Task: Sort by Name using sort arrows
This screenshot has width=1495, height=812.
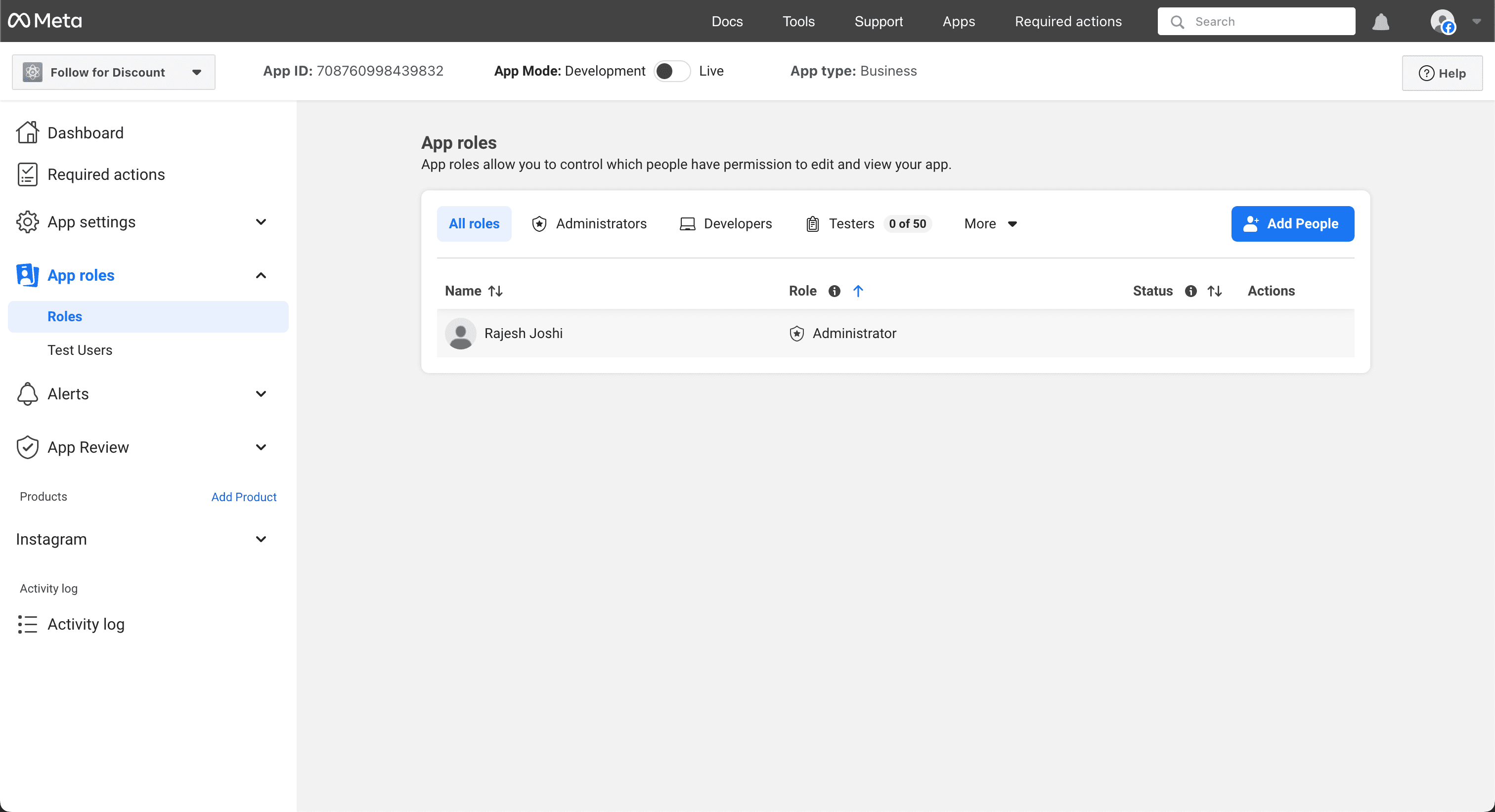Action: 495,291
